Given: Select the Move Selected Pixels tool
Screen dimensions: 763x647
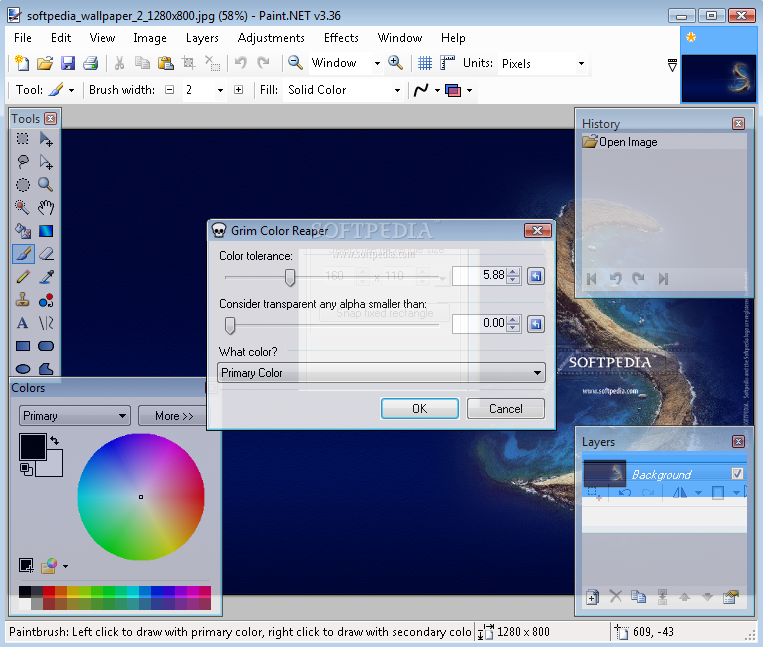Looking at the screenshot, I should [x=46, y=139].
